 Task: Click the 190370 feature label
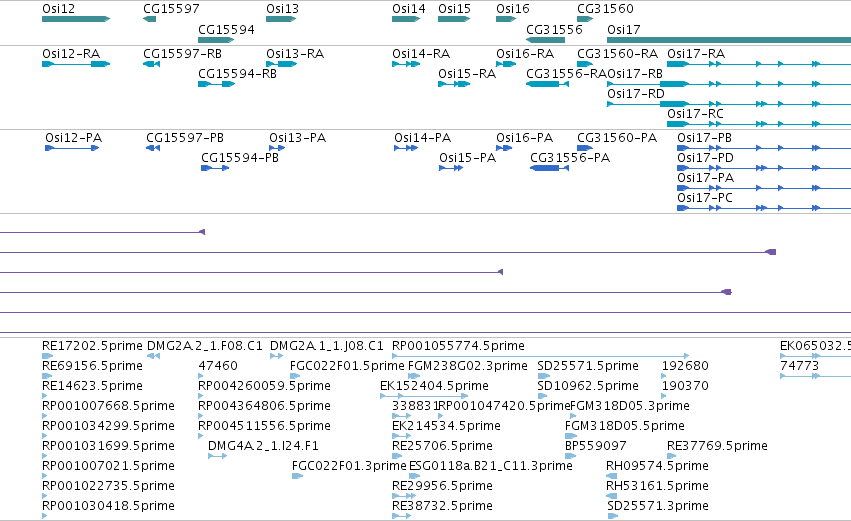click(x=685, y=386)
